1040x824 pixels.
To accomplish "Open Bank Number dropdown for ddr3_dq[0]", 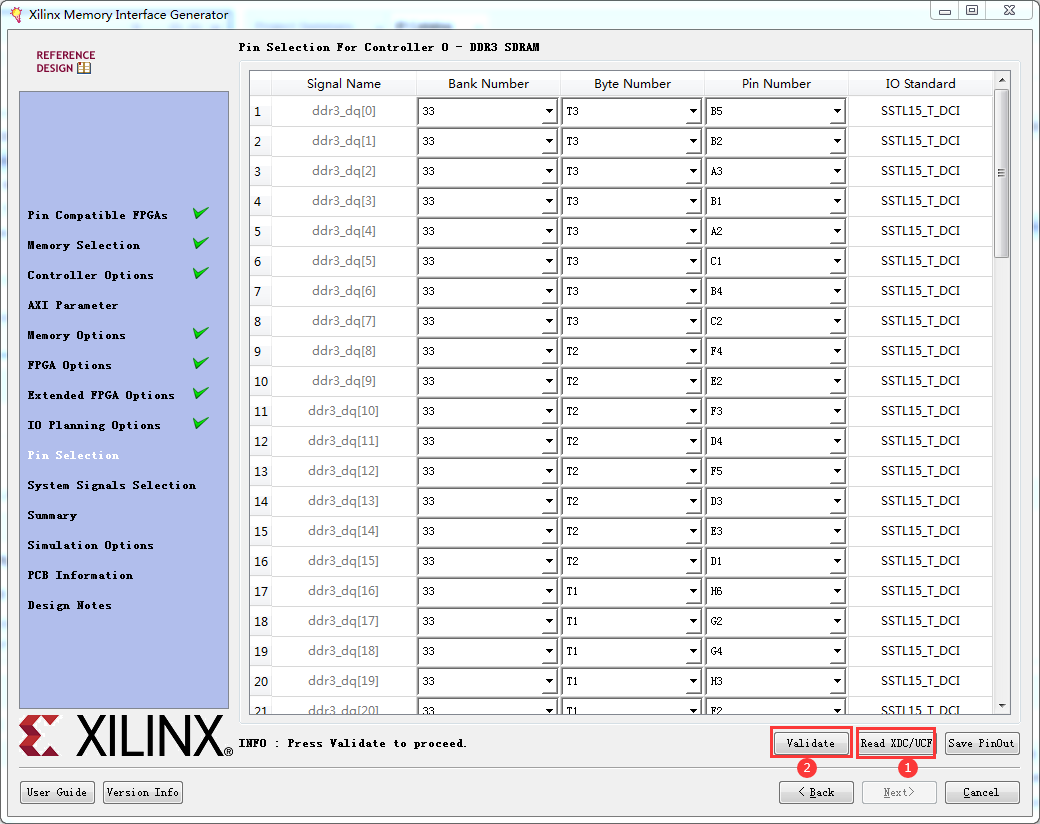I will point(550,111).
